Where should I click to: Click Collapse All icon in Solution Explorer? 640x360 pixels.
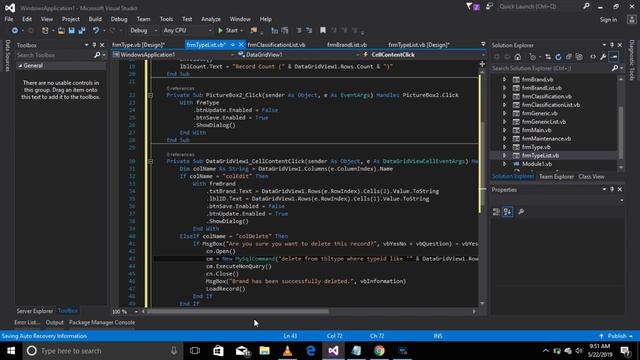pos(569,57)
